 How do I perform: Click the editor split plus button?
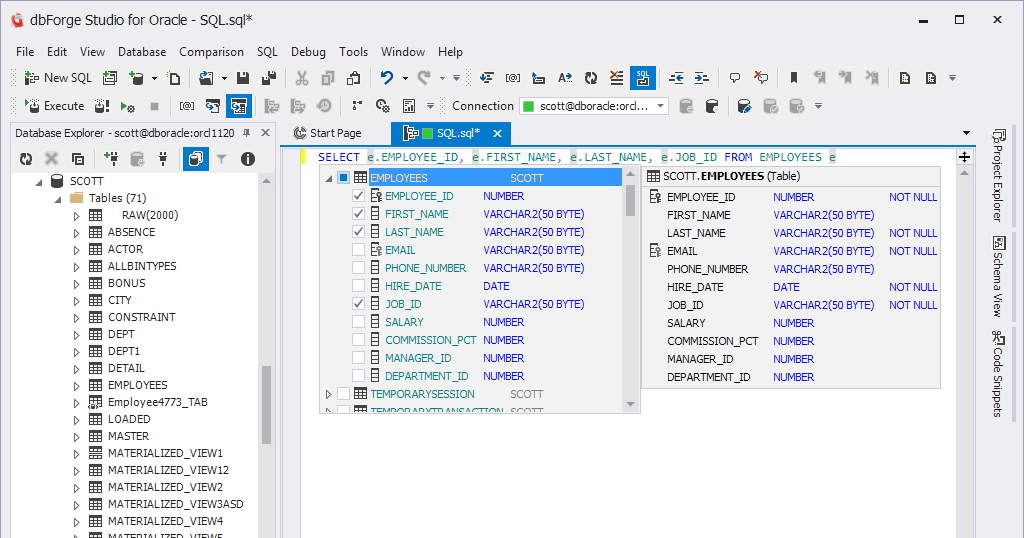click(x=965, y=157)
